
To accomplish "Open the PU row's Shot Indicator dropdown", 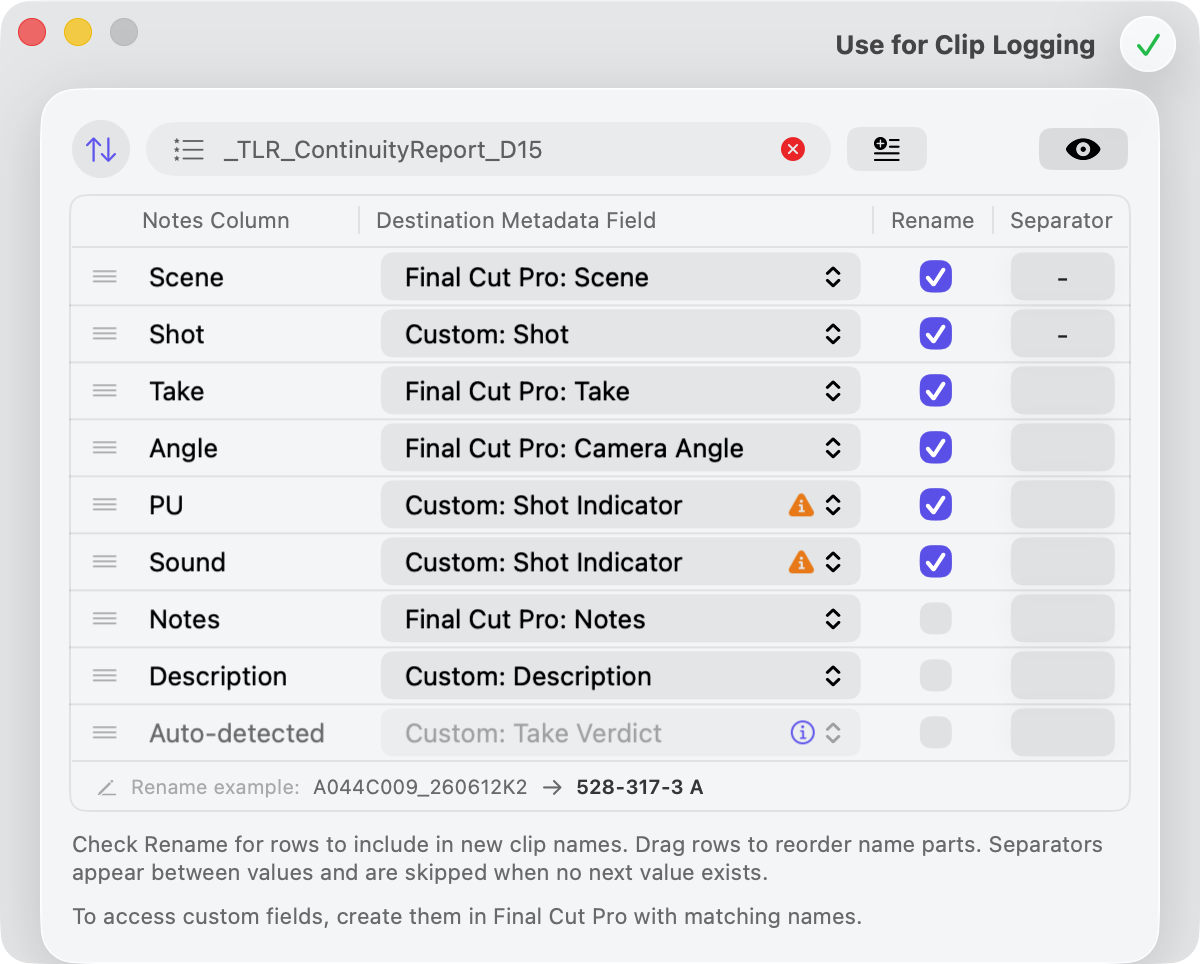I will (x=620, y=505).
